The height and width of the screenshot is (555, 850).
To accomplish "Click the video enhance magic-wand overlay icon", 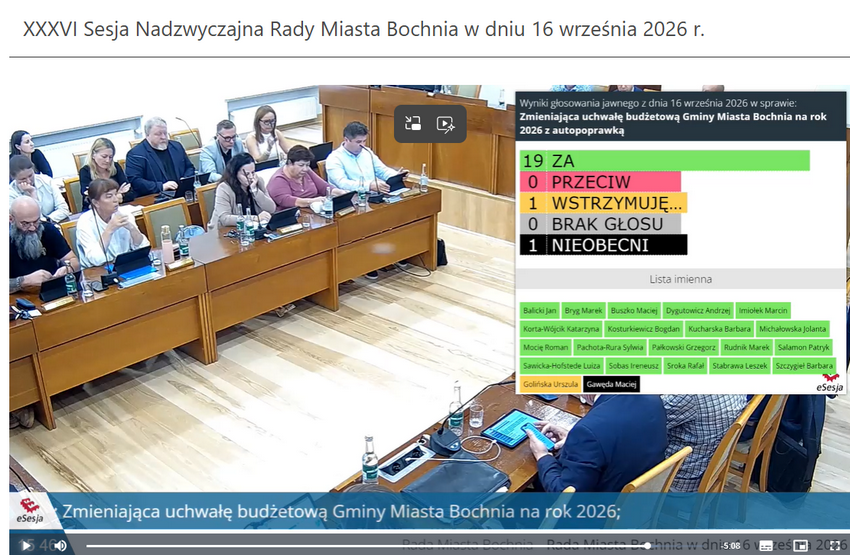I will click(446, 124).
